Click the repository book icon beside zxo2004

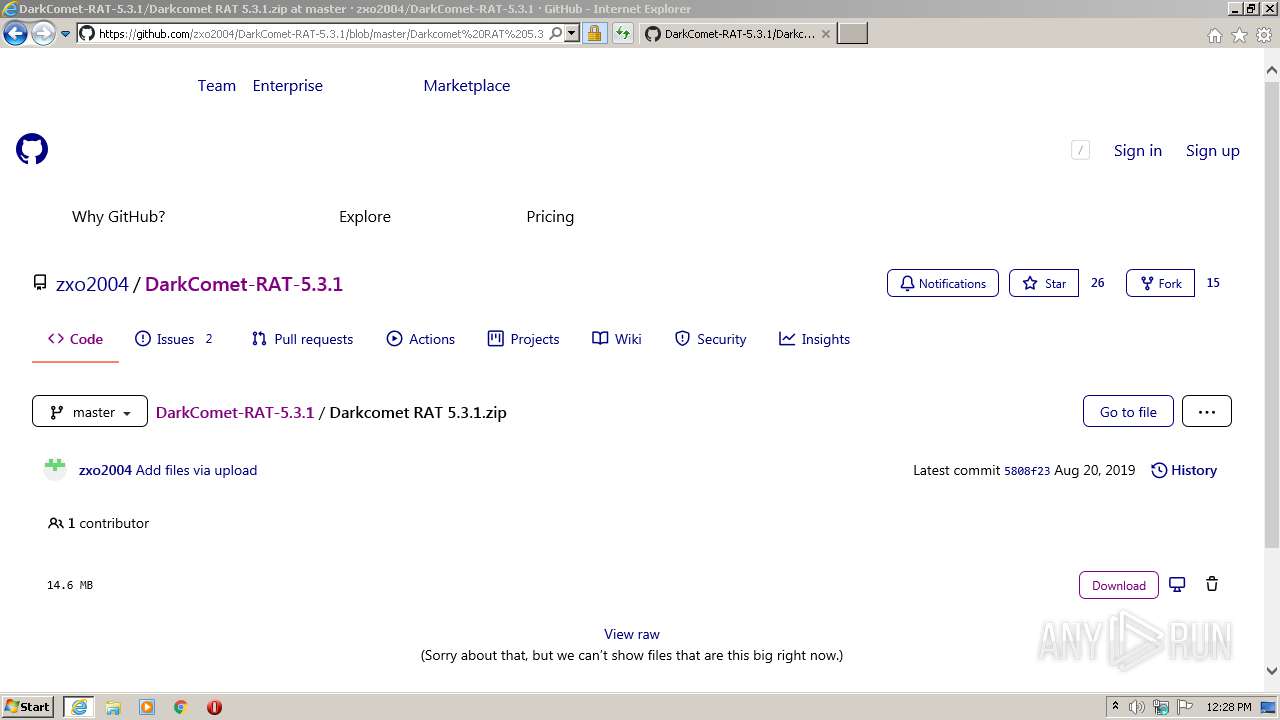(x=40, y=283)
